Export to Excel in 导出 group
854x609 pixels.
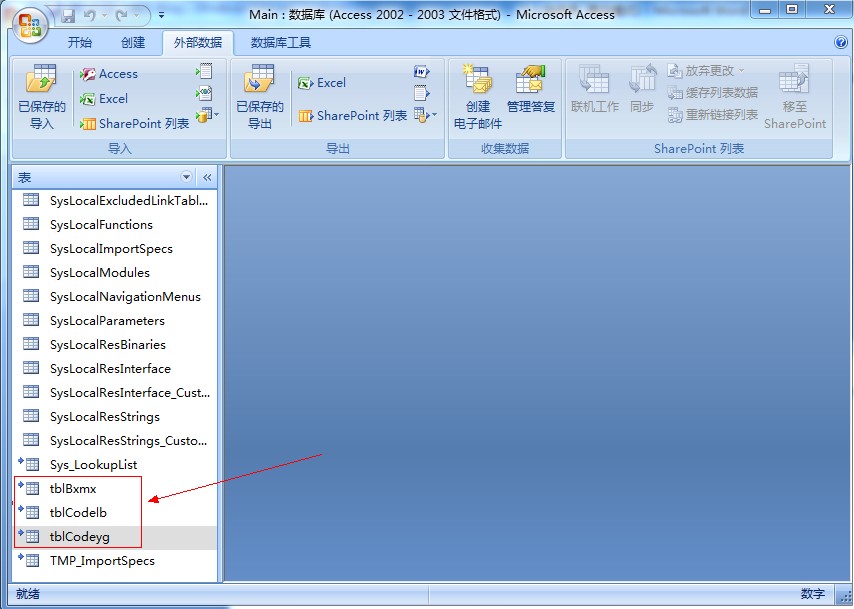[322, 83]
